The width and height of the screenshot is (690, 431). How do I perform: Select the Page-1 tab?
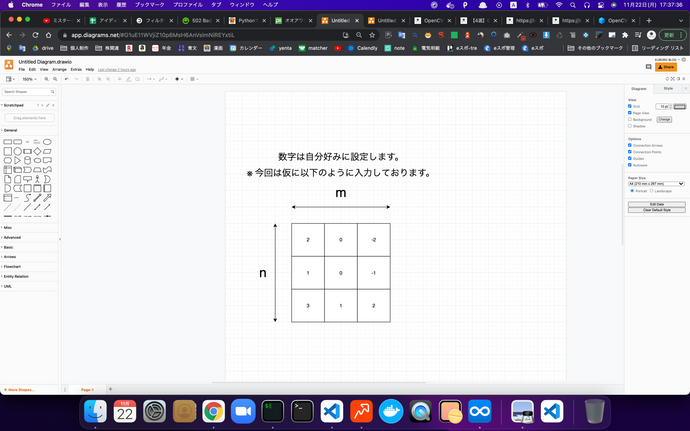tap(87, 390)
